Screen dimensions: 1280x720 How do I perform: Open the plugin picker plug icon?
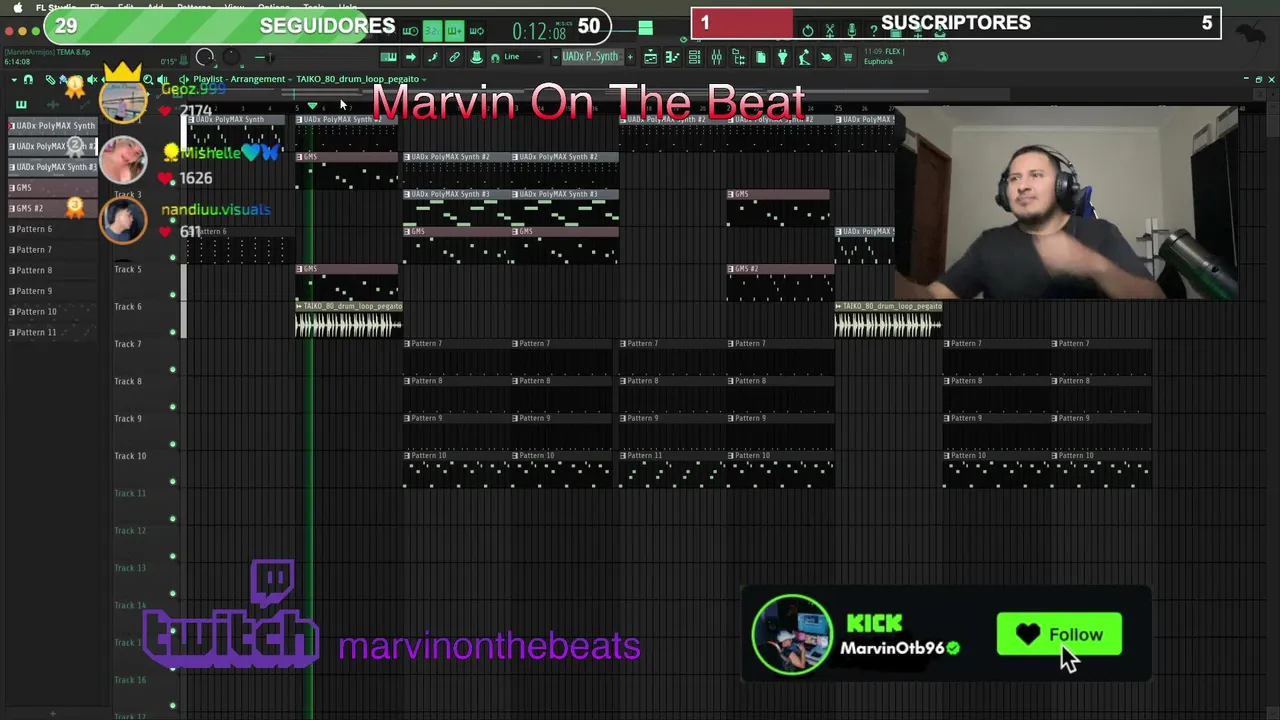pyautogui.click(x=782, y=57)
